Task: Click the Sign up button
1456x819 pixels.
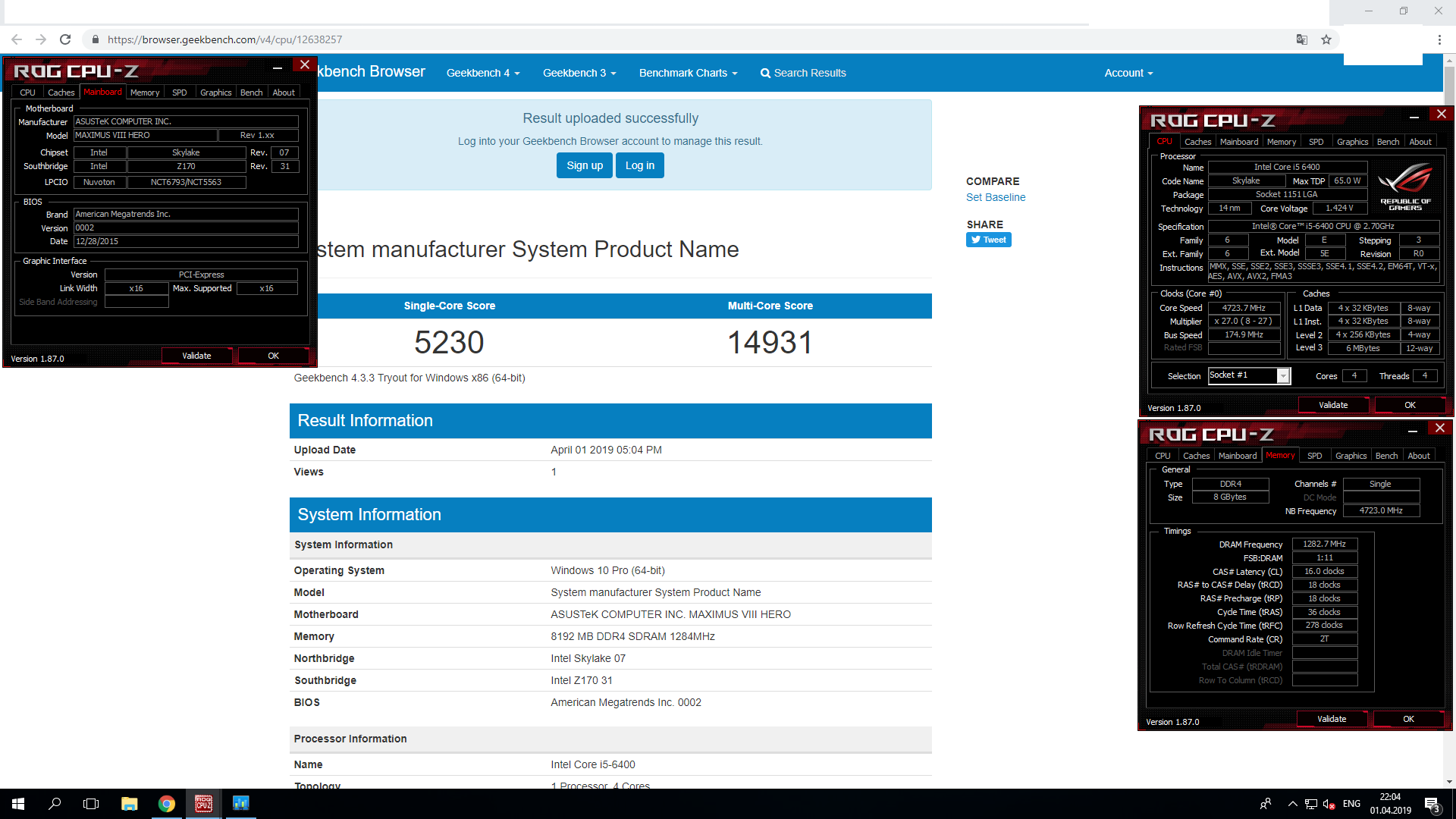Action: [585, 165]
